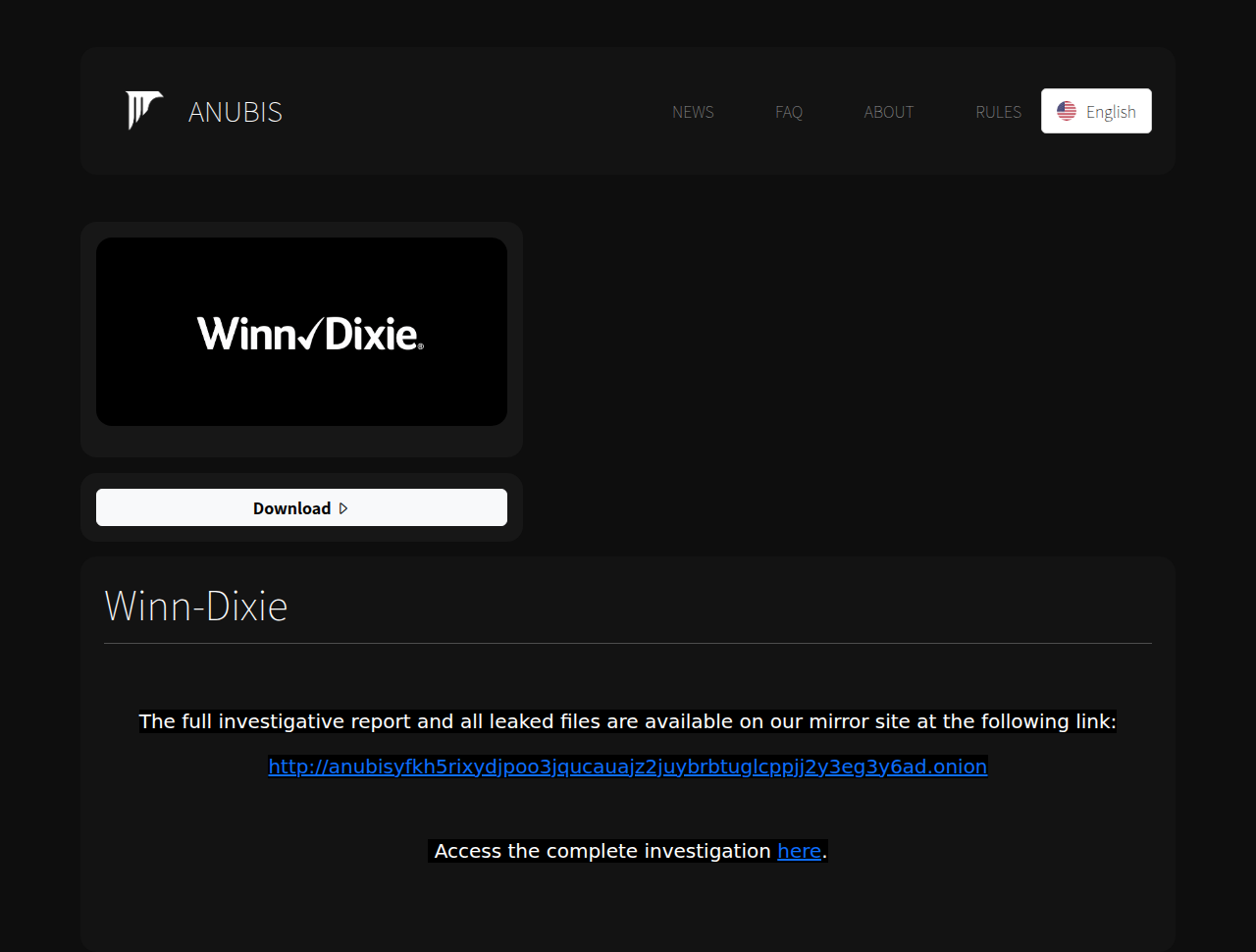1256x952 pixels.
Task: Open the anubis .onion mirror link
Action: [x=628, y=767]
